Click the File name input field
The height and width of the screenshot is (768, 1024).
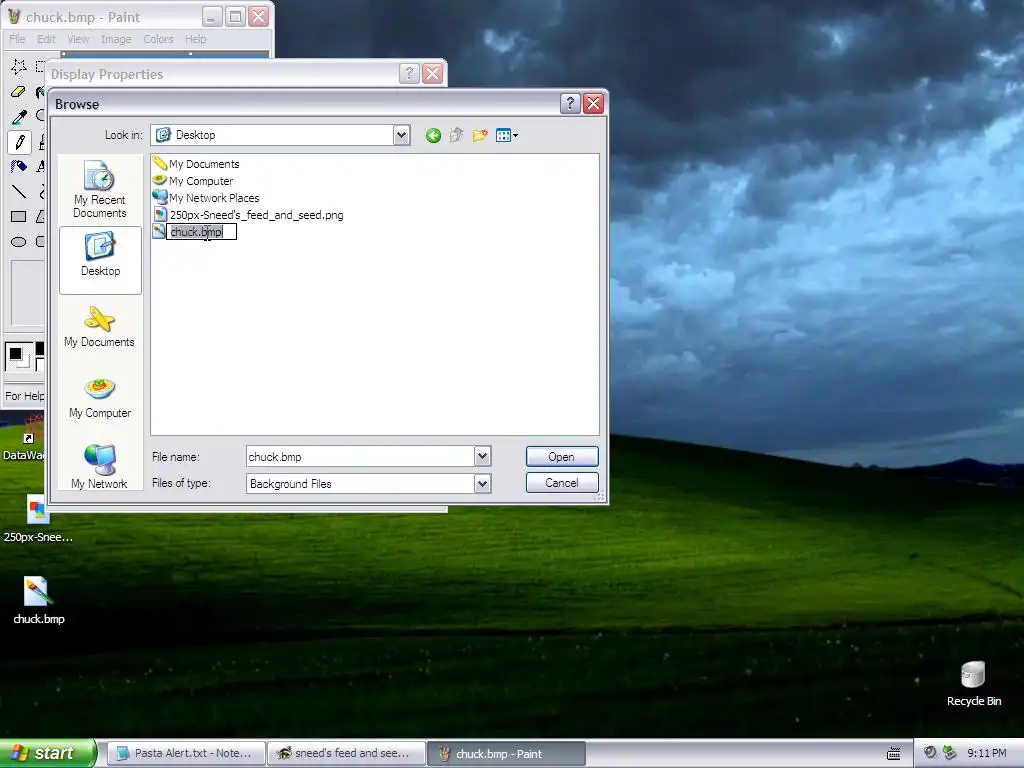coord(360,456)
